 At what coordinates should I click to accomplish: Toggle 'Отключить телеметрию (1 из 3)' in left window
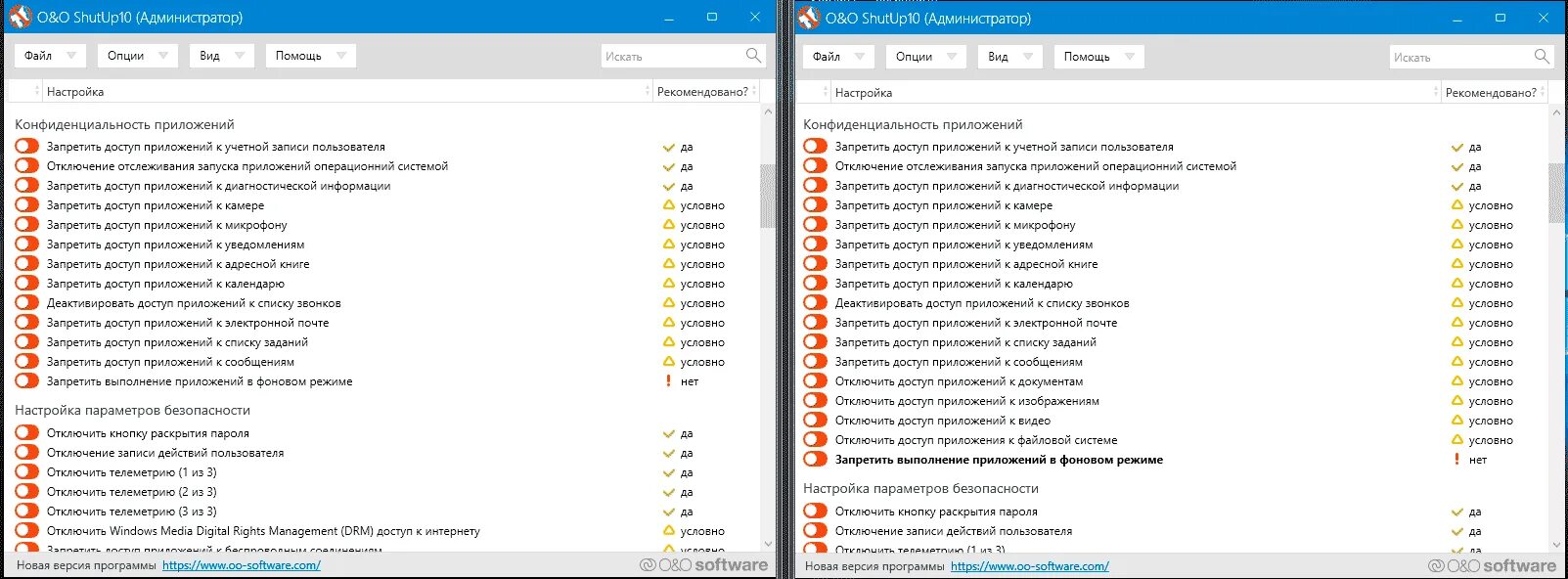pos(26,472)
